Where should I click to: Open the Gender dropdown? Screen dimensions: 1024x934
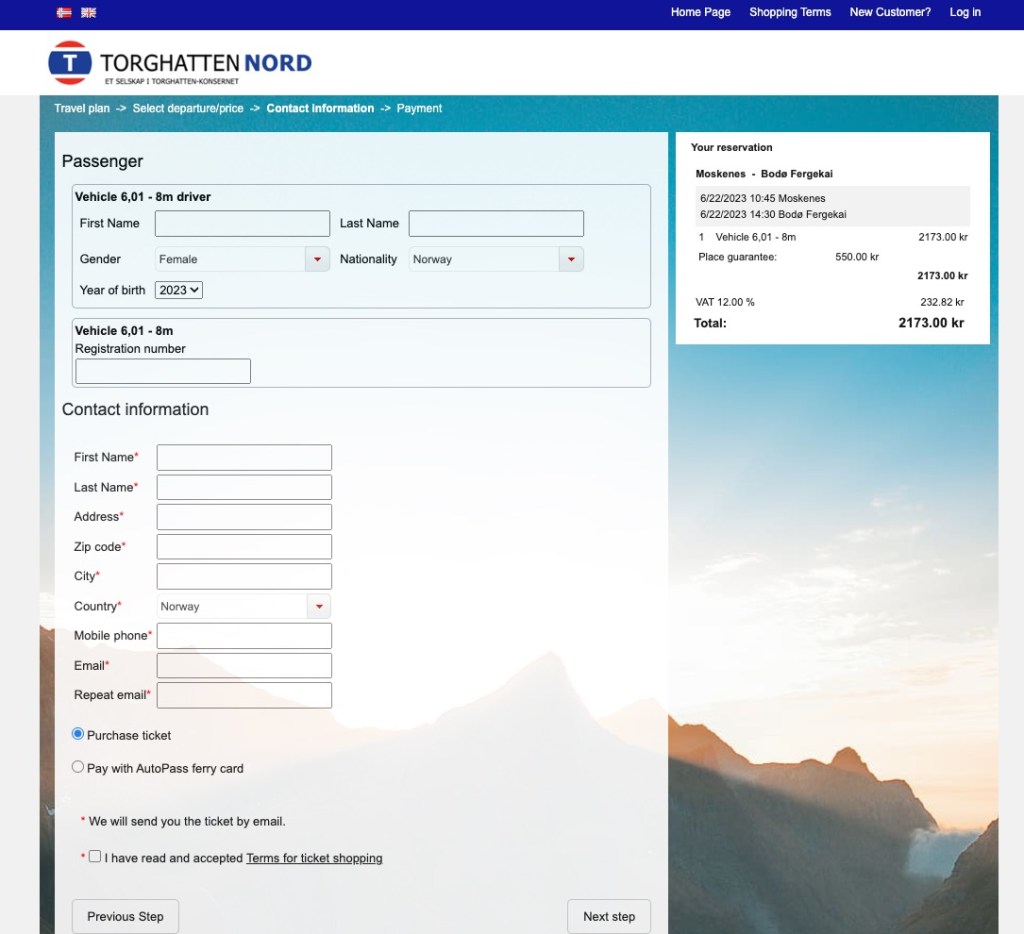click(x=243, y=259)
